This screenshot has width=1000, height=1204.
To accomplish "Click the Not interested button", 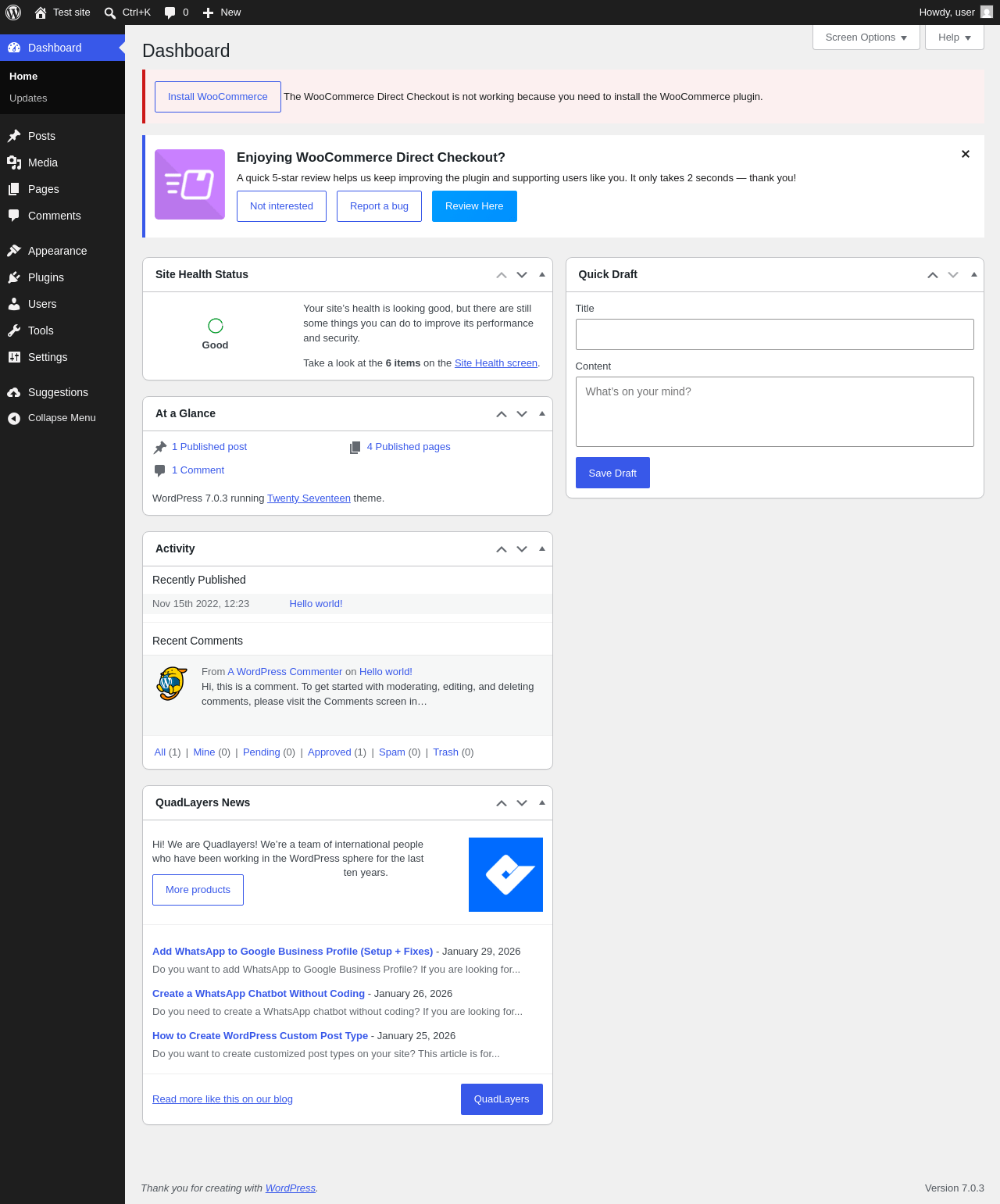I will (281, 206).
